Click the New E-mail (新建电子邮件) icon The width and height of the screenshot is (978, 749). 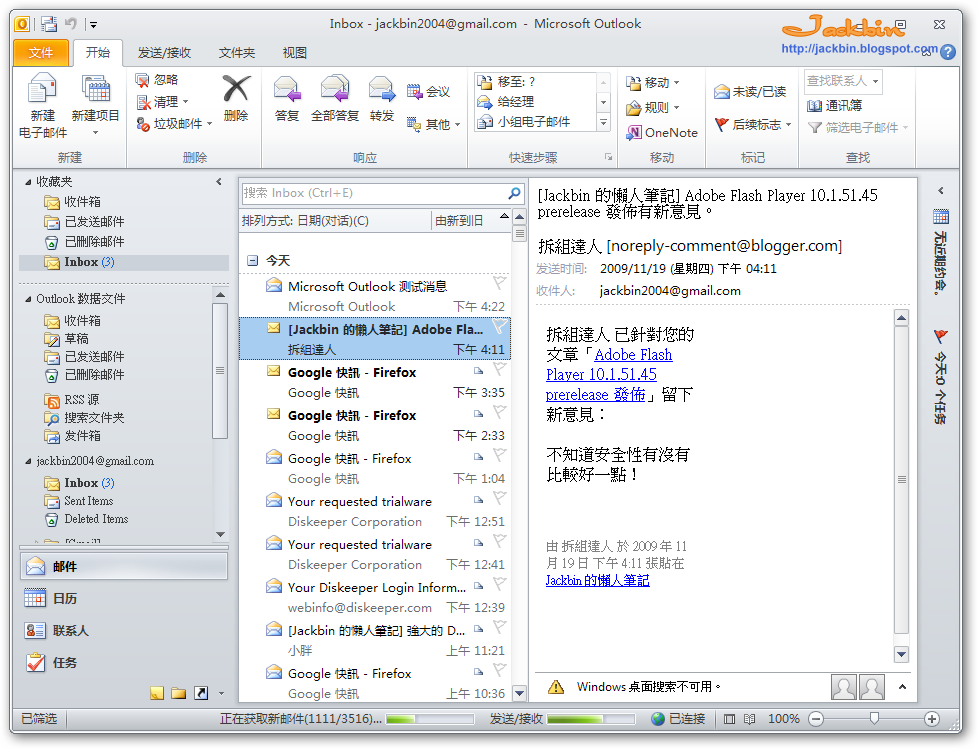42,88
